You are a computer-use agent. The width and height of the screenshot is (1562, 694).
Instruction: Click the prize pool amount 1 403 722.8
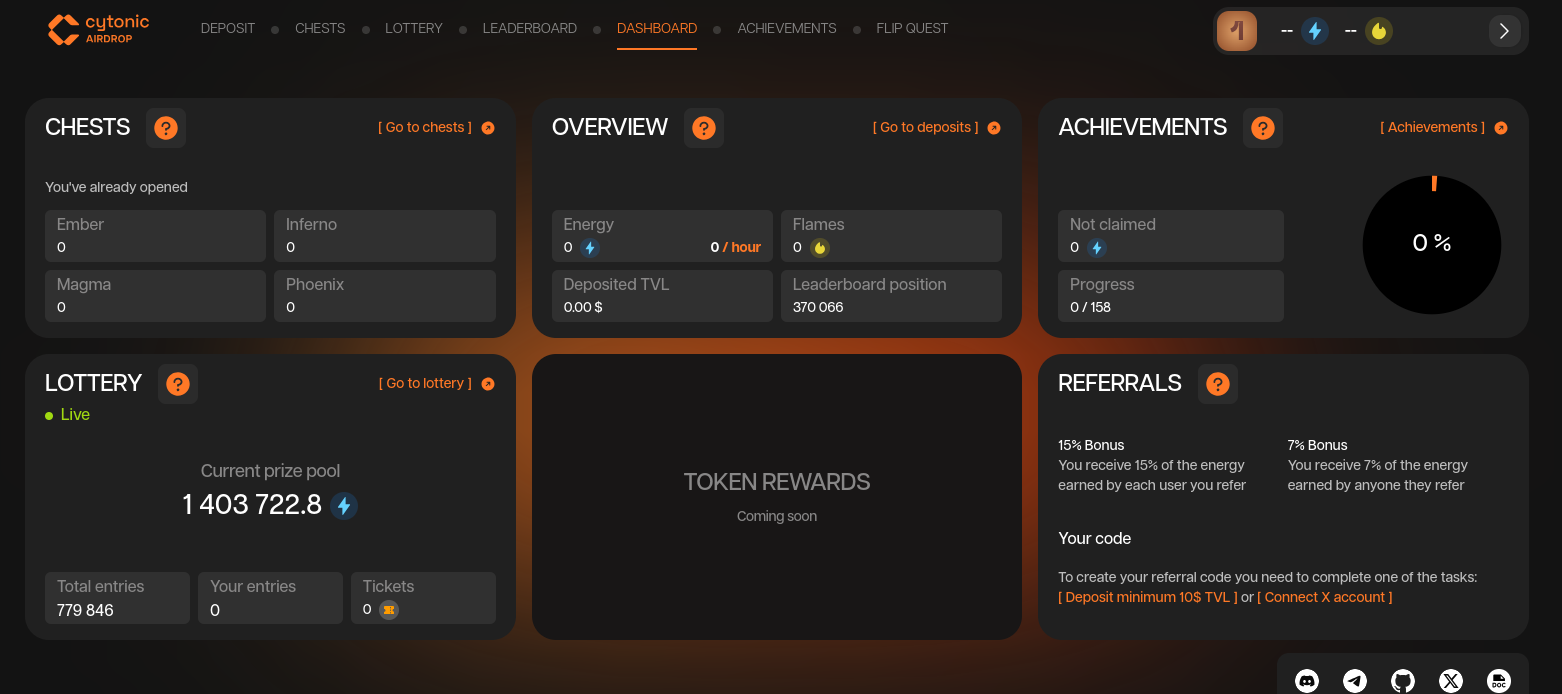tap(252, 506)
